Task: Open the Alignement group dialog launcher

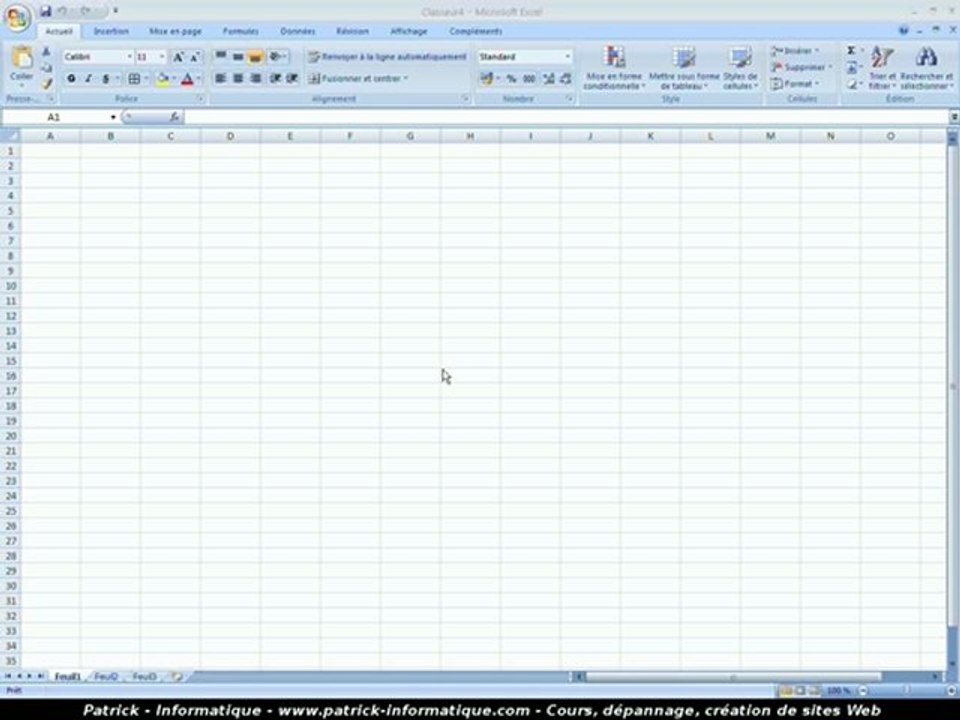Action: point(465,99)
